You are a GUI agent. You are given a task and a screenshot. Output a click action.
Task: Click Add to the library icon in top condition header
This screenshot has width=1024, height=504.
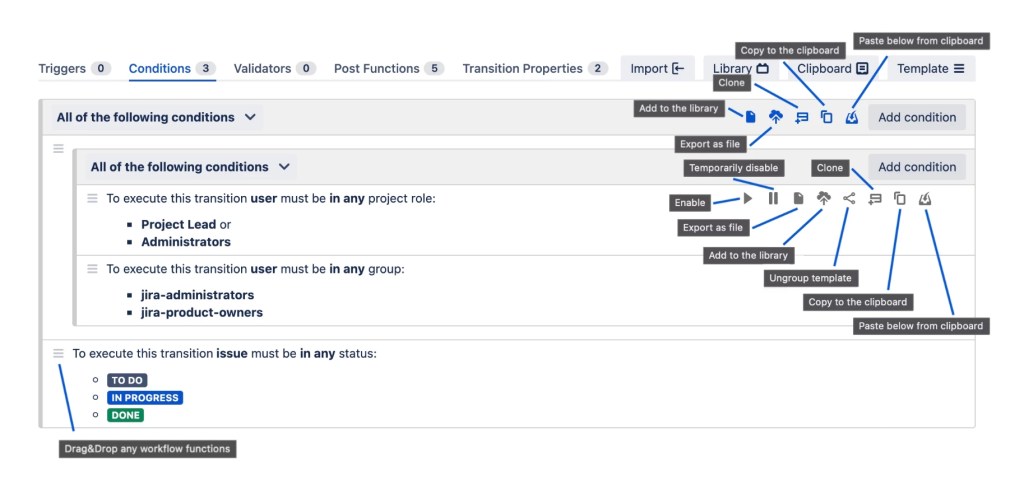pos(750,117)
